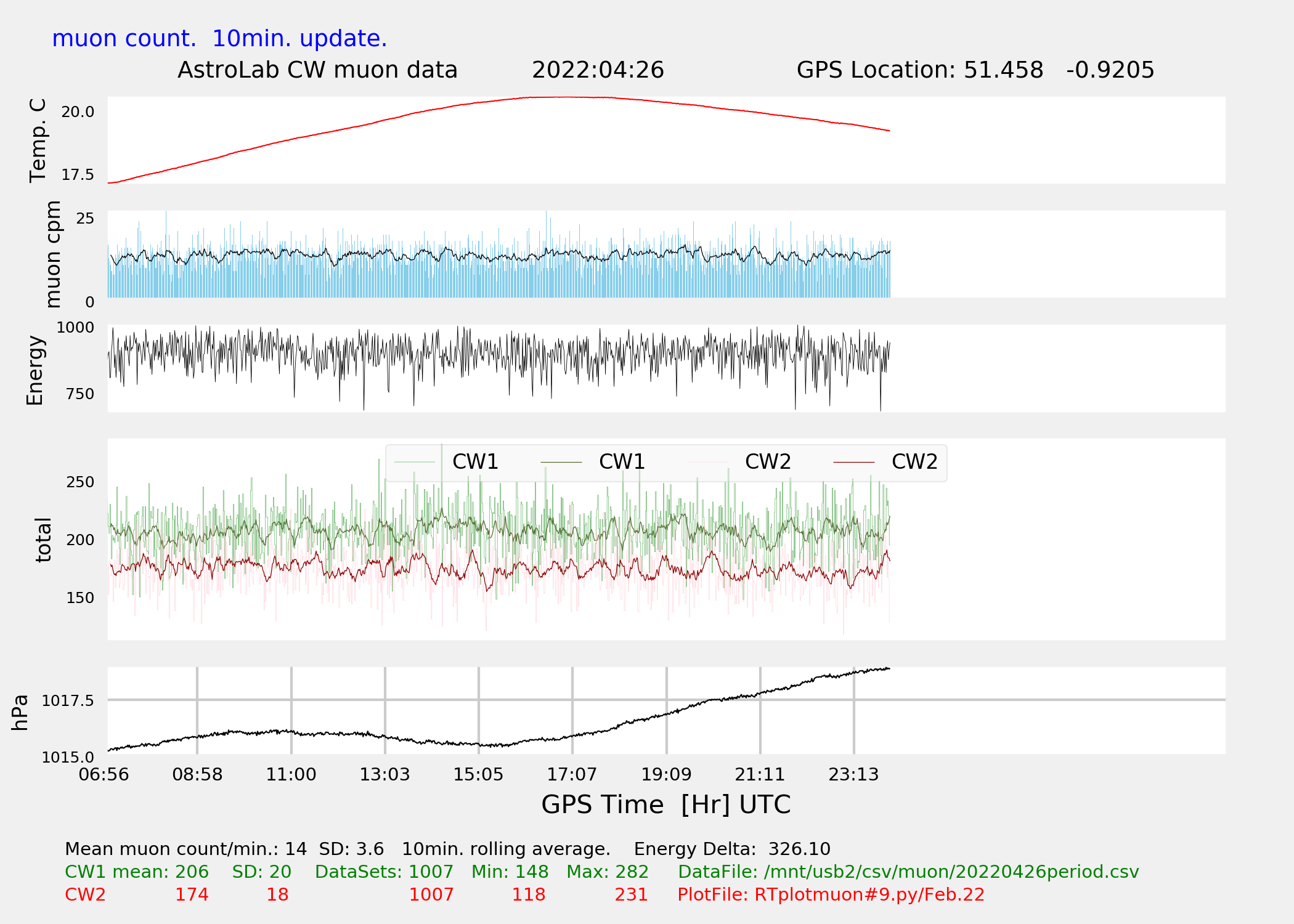Click the PlotFile RTplotmuon text
This screenshot has height=924, width=1294.
coord(831,894)
